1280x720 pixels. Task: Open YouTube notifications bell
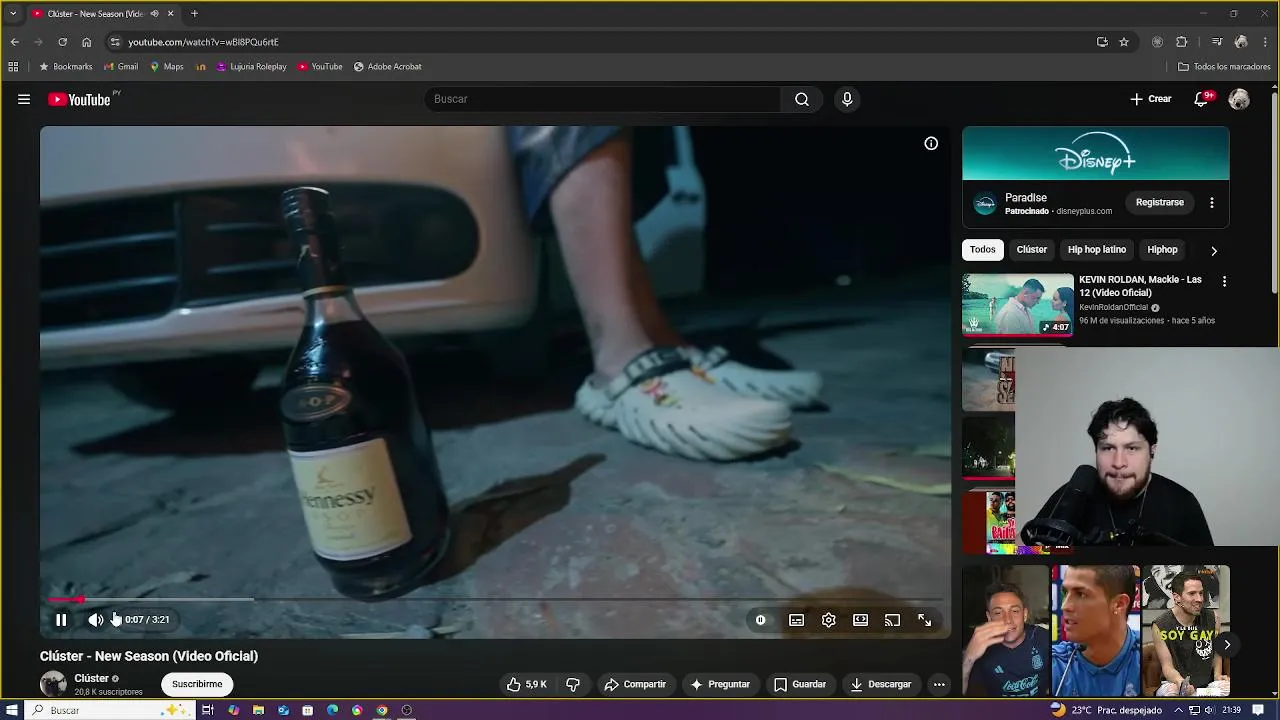1201,99
